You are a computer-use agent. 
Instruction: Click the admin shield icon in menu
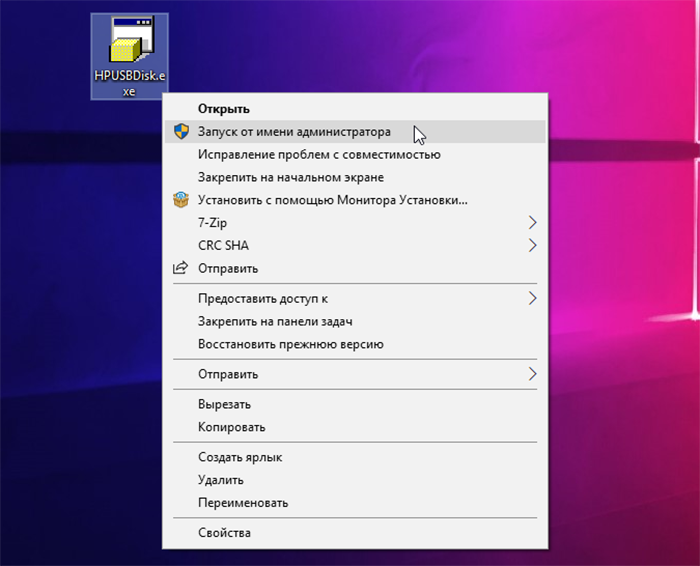tap(181, 132)
